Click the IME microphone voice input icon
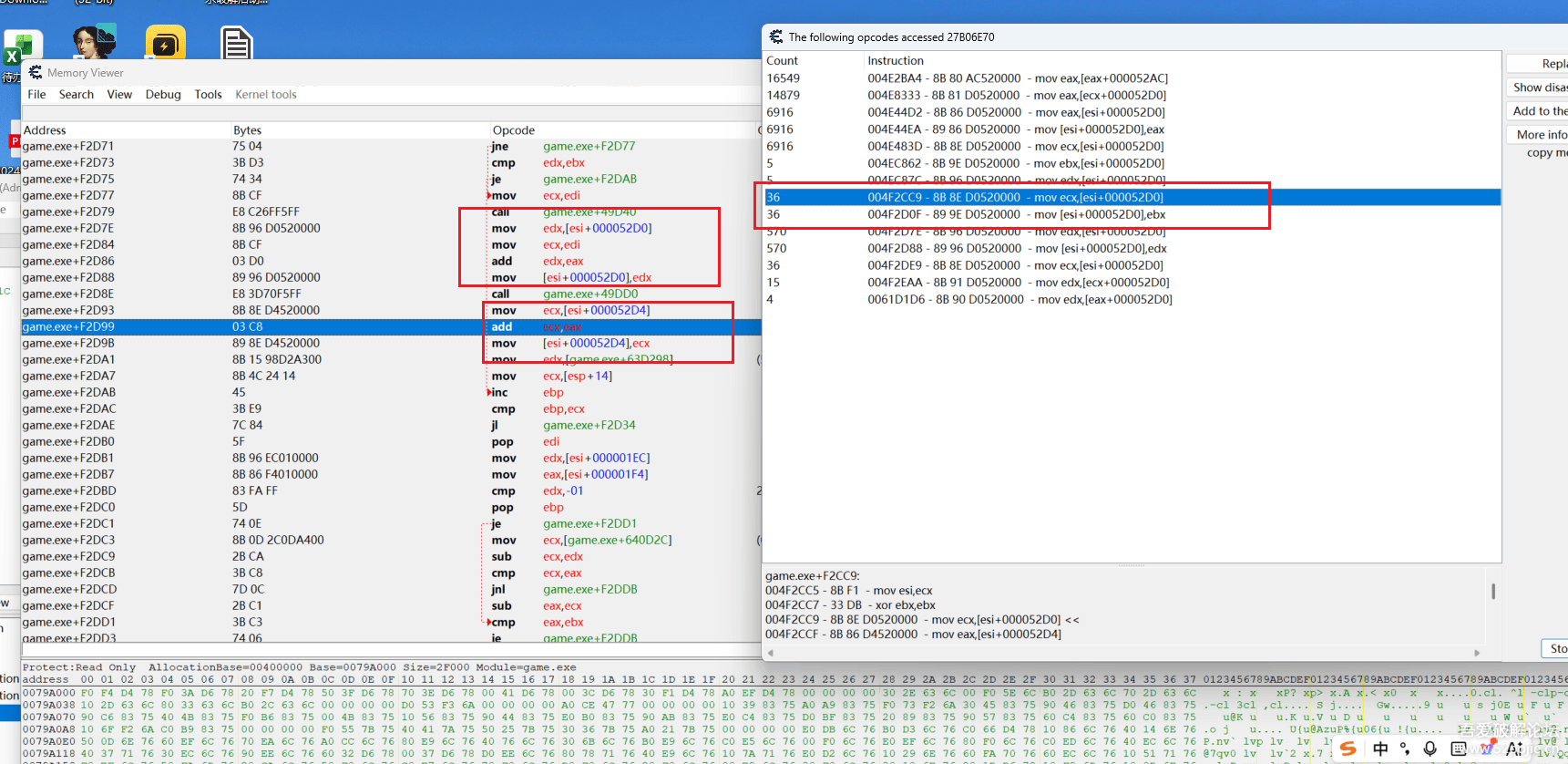Image resolution: width=1568 pixels, height=764 pixels. [x=1430, y=749]
